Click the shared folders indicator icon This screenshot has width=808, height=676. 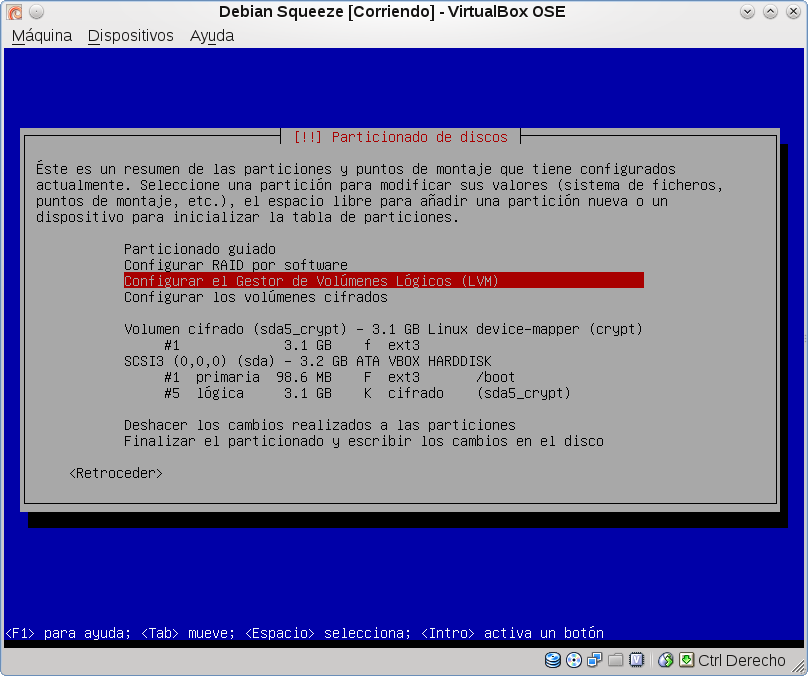point(616,660)
